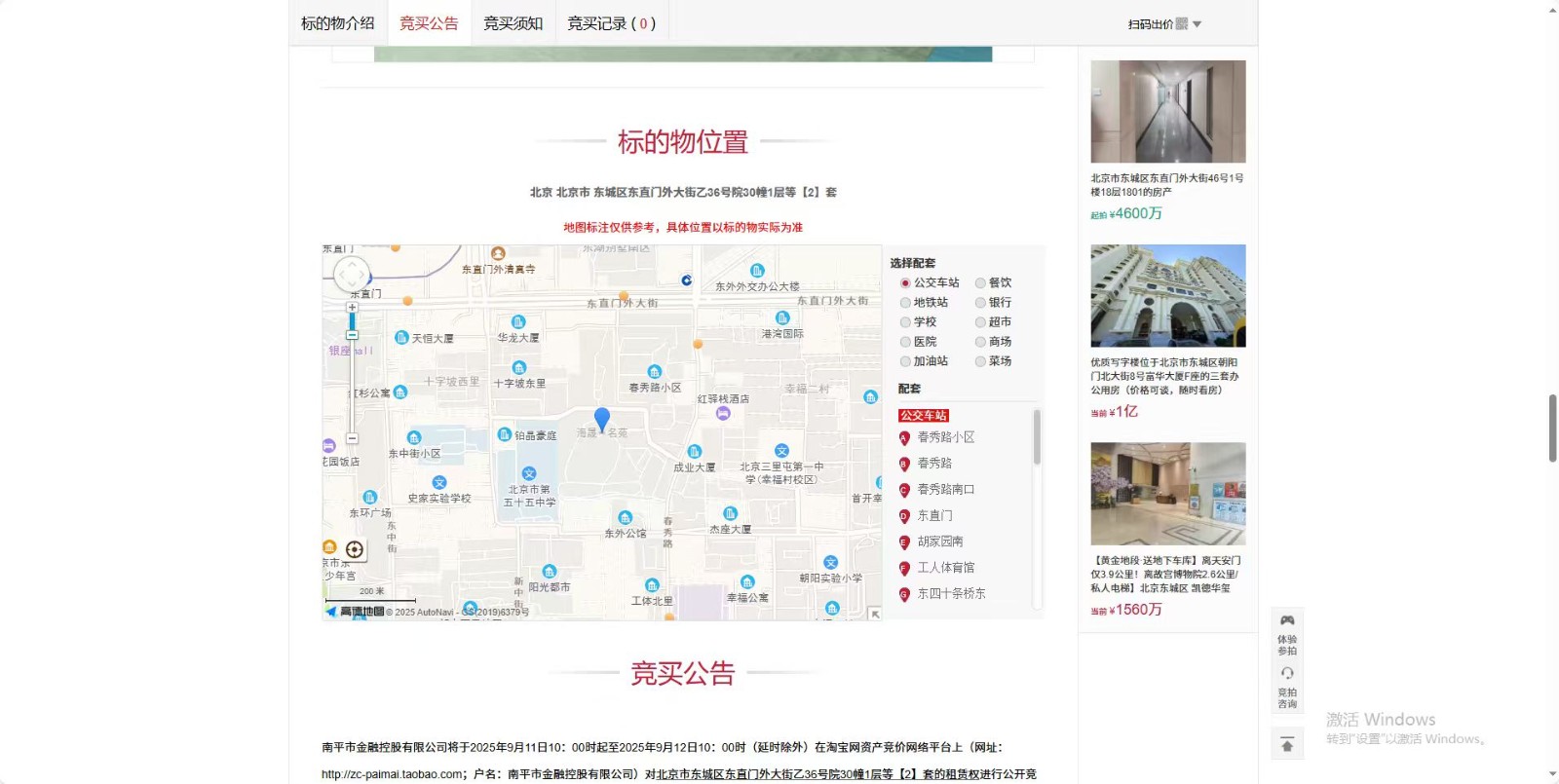The width and height of the screenshot is (1559, 784).
Task: Open the 体验参拍 gamepad icon
Action: point(1287,620)
